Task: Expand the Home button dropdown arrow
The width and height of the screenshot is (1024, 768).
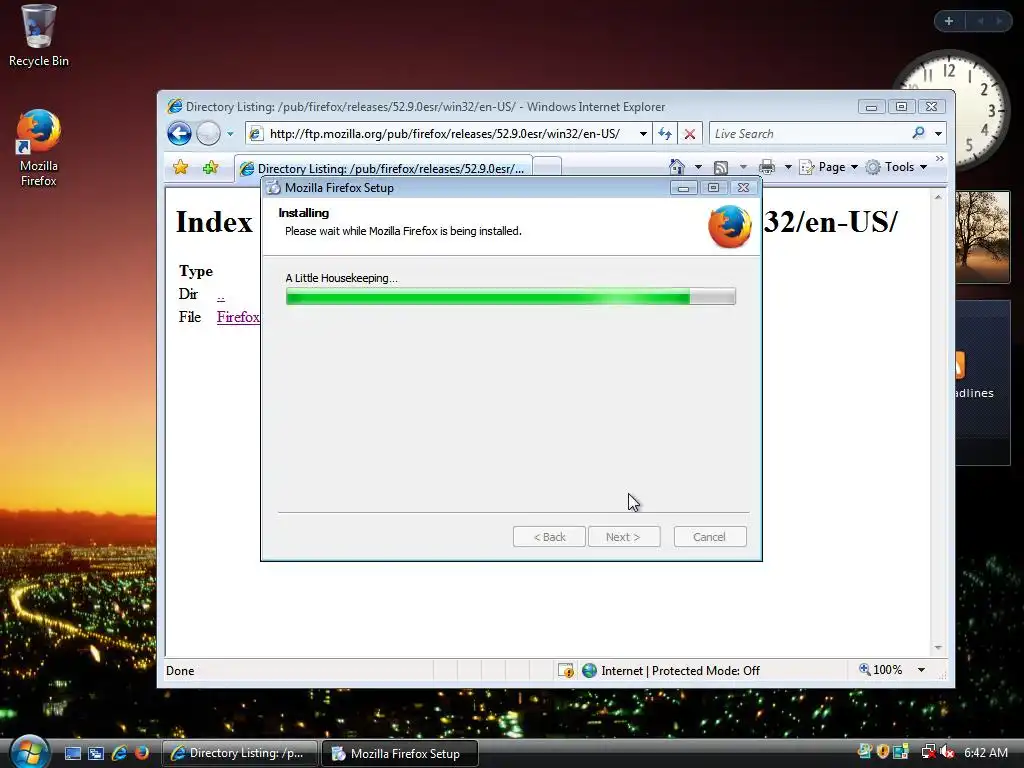Action: point(698,167)
